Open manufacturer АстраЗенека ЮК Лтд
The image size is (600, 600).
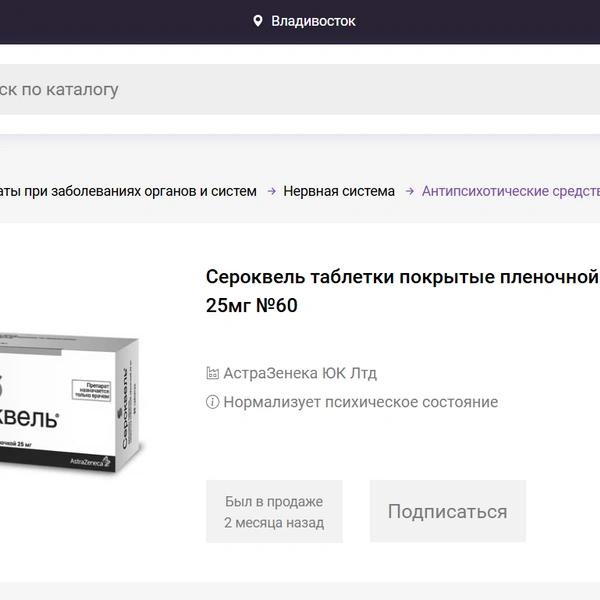pos(300,373)
